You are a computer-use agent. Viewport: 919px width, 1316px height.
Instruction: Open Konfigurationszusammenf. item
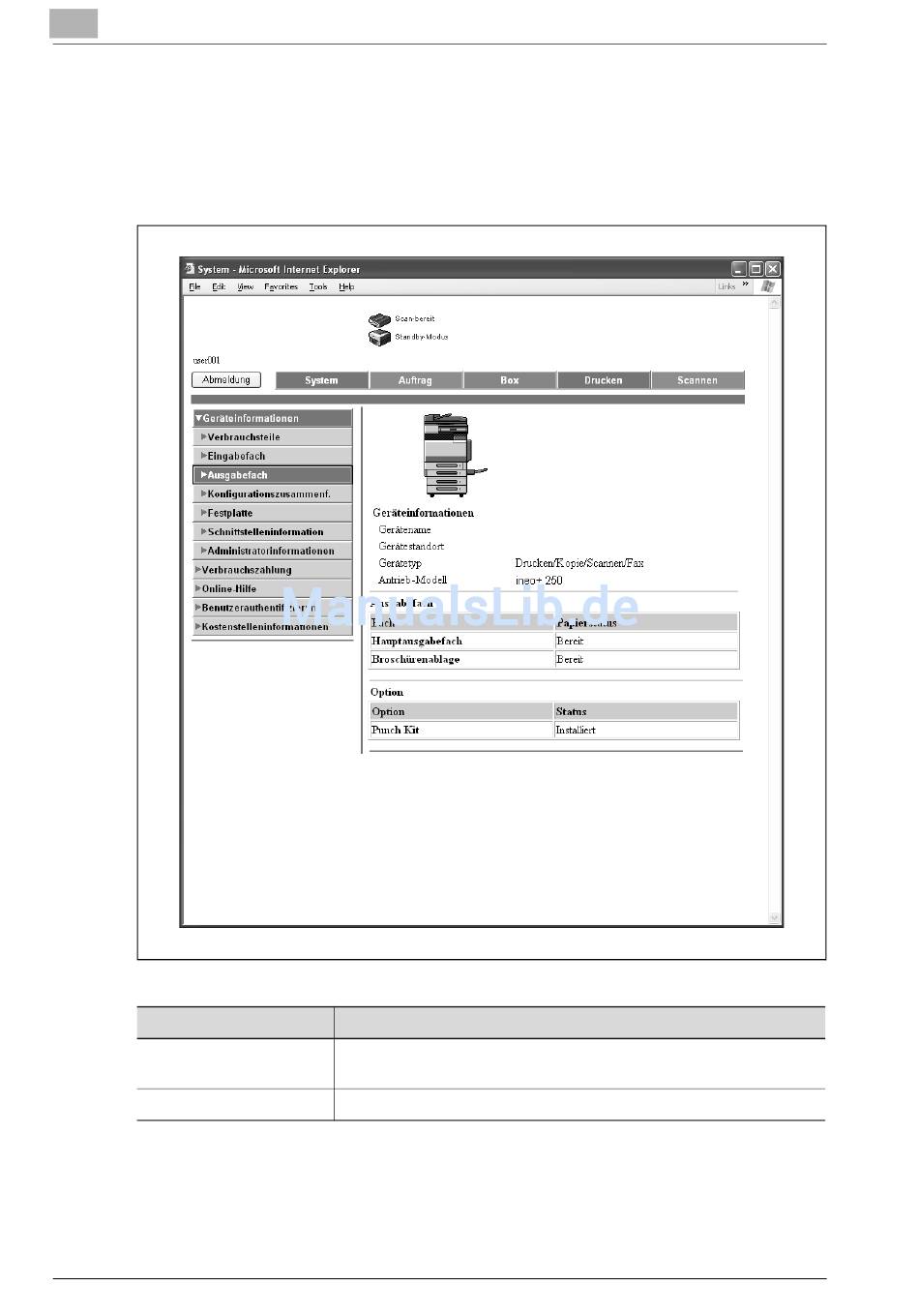(273, 493)
